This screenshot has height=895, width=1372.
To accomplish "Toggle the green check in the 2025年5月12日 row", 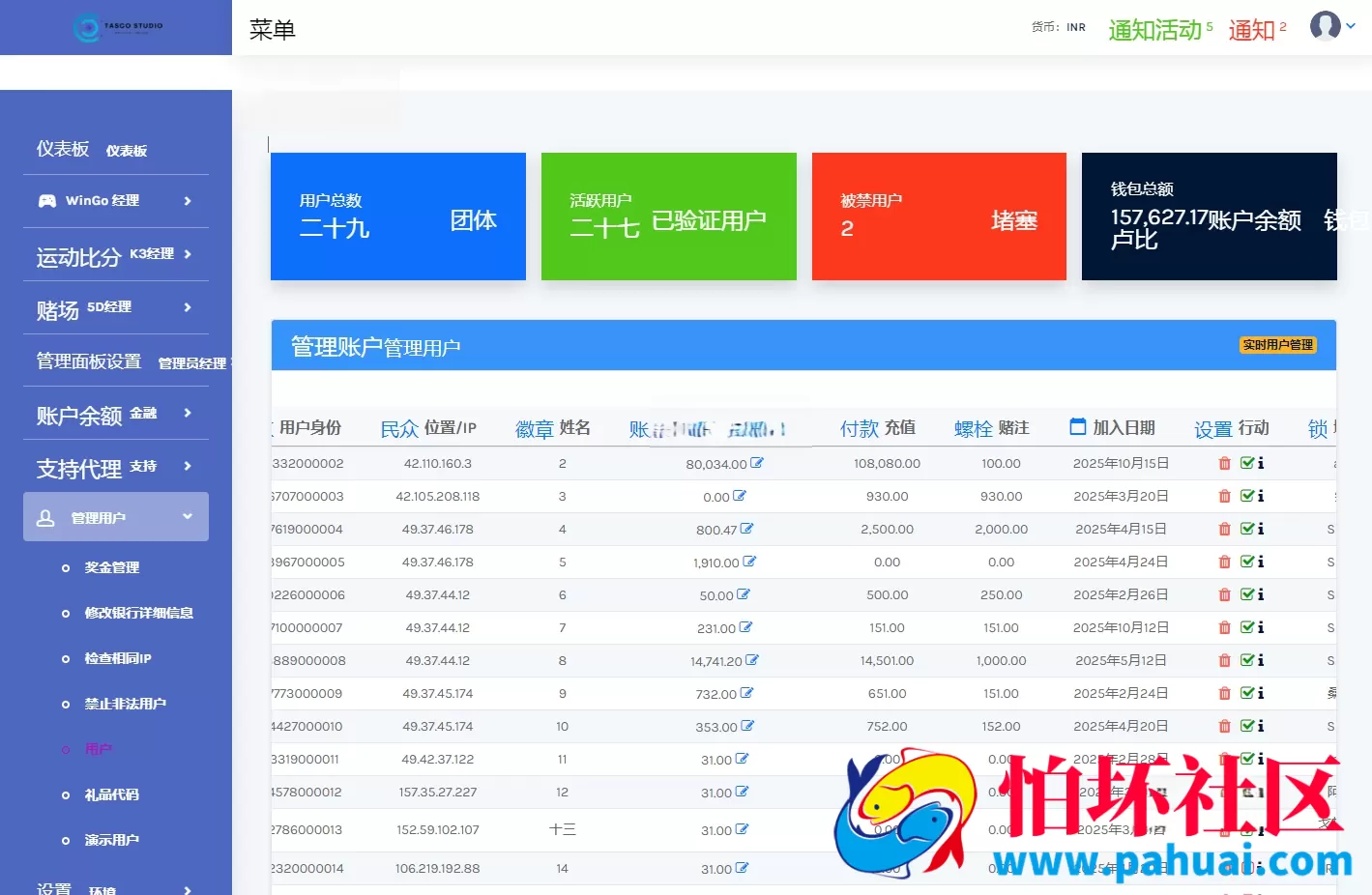I will [x=1247, y=661].
